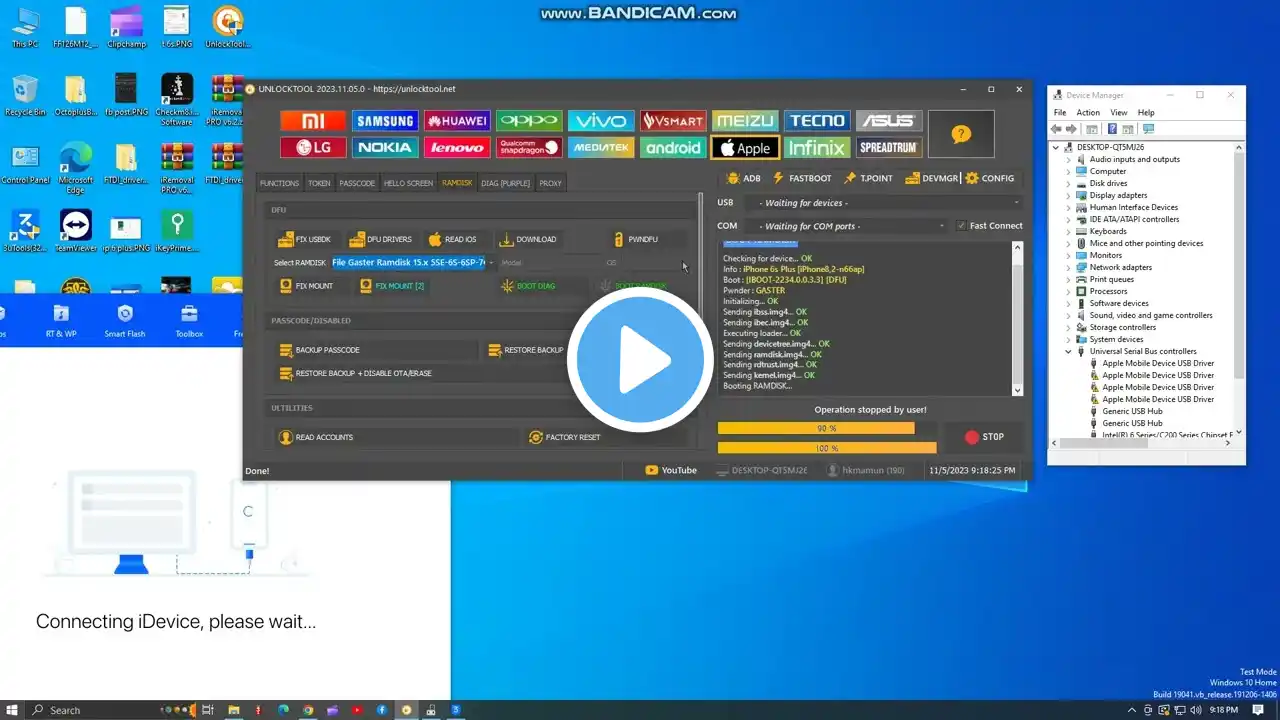Click the FACTORY RESET button
This screenshot has width=1280, height=720.
click(x=606, y=437)
